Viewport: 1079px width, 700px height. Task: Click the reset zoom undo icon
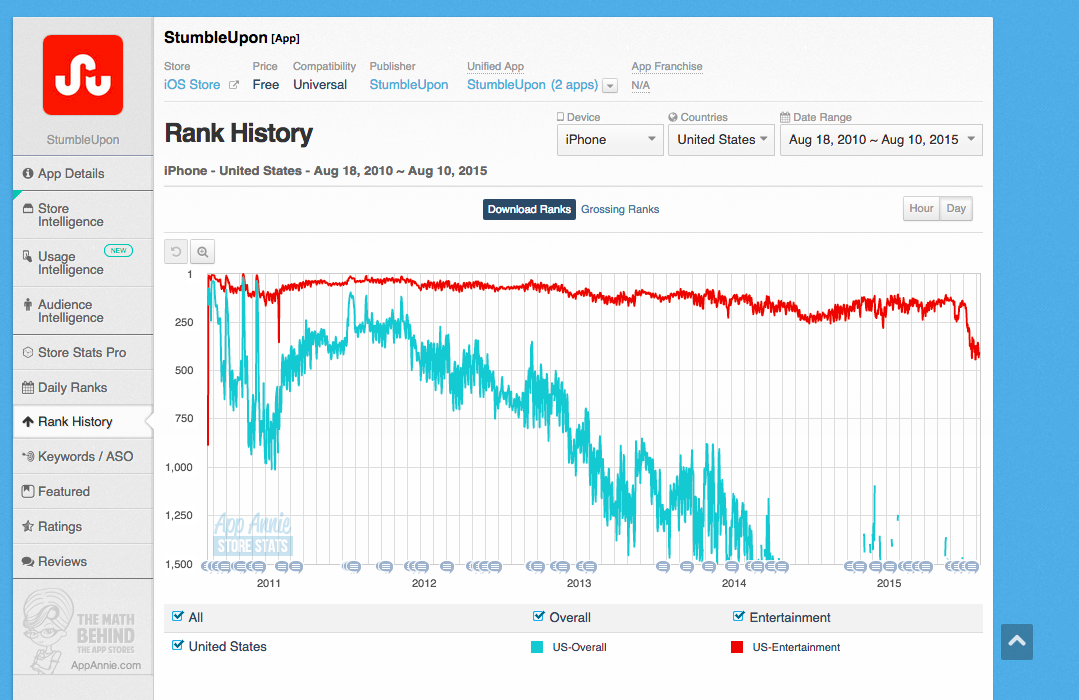click(x=176, y=251)
